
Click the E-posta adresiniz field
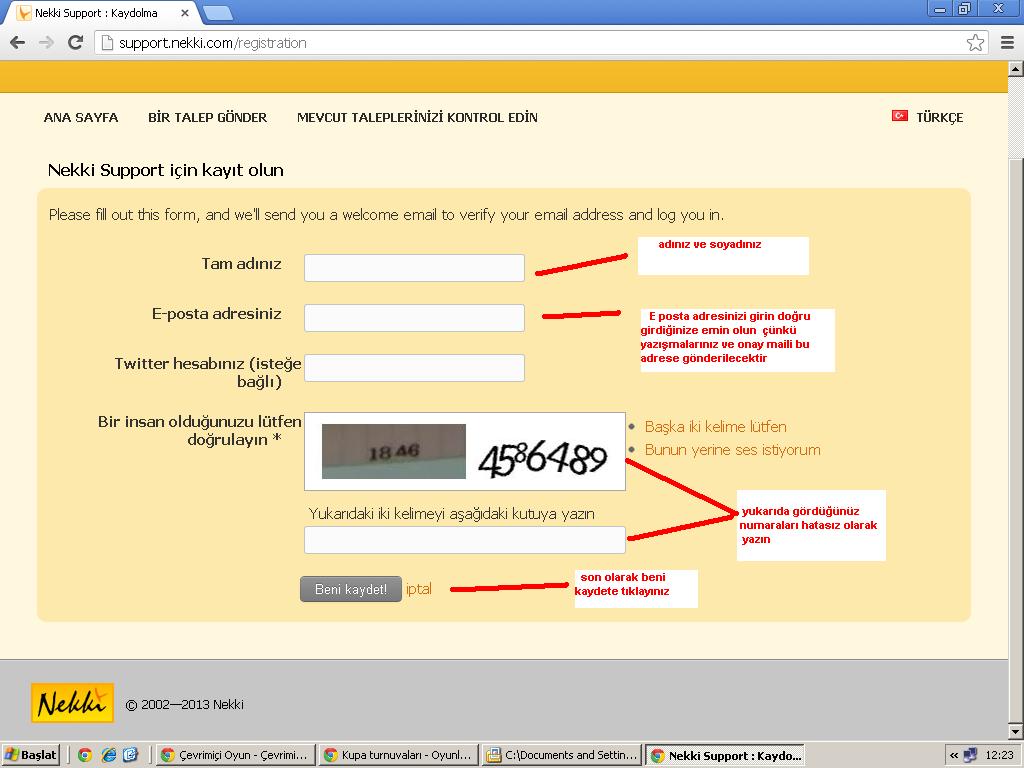[x=414, y=318]
